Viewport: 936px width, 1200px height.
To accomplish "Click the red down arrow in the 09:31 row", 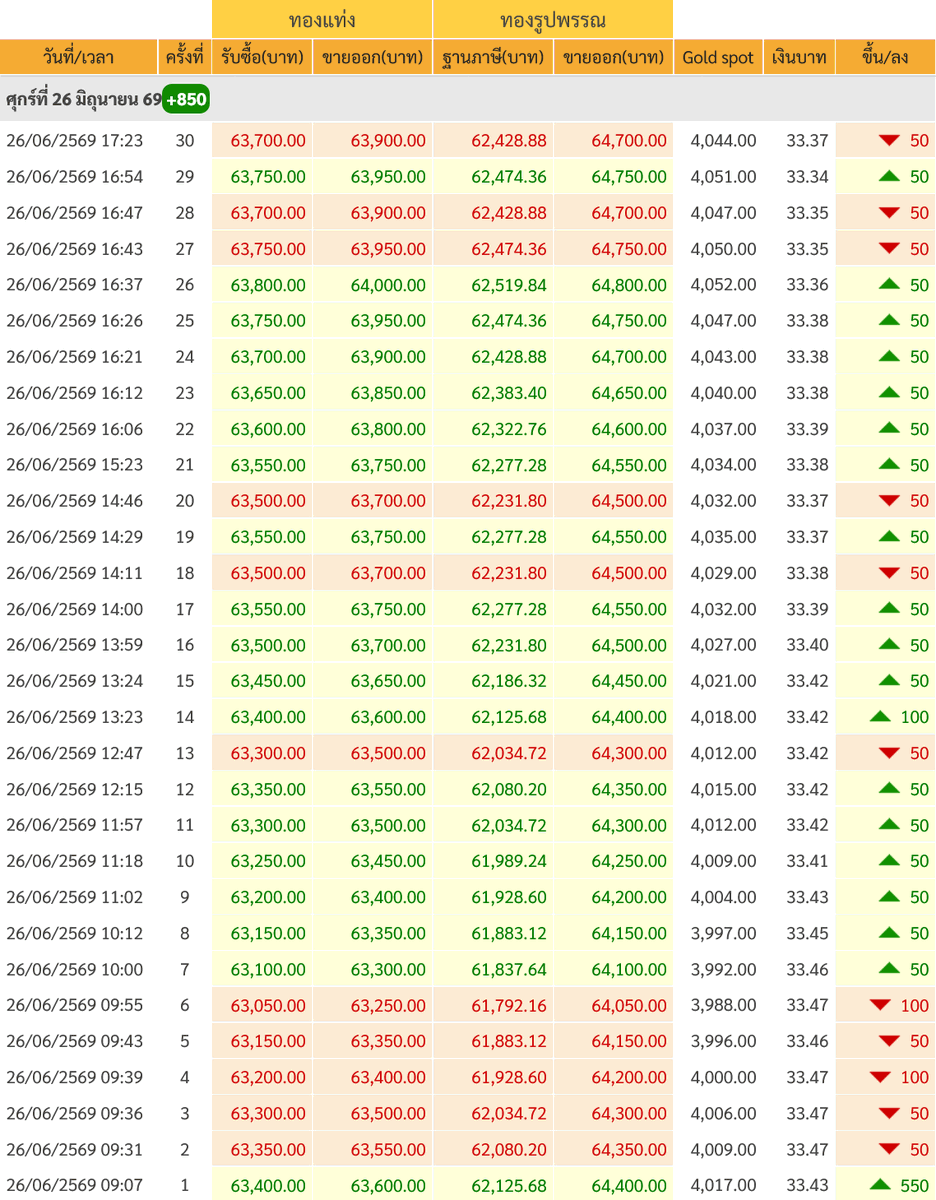I will point(889,1149).
